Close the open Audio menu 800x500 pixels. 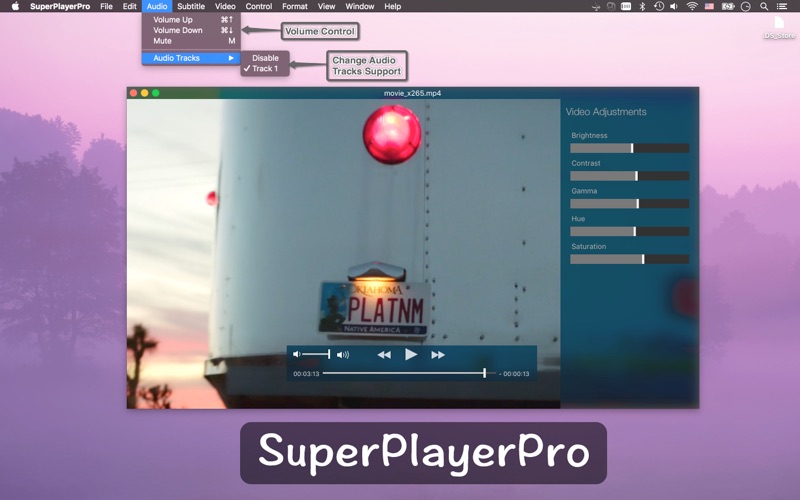pos(157,6)
